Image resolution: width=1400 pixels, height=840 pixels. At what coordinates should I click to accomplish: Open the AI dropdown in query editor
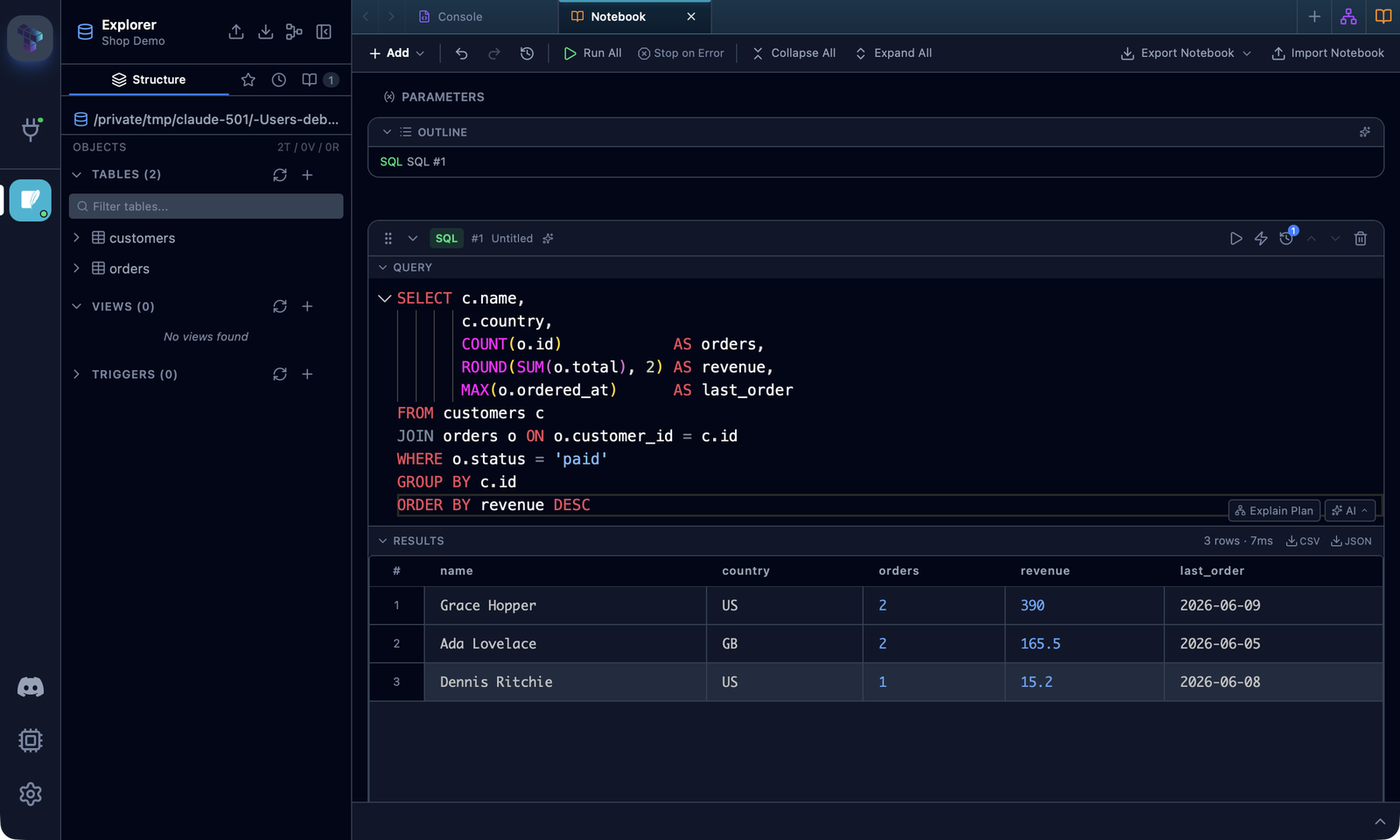tap(1350, 511)
